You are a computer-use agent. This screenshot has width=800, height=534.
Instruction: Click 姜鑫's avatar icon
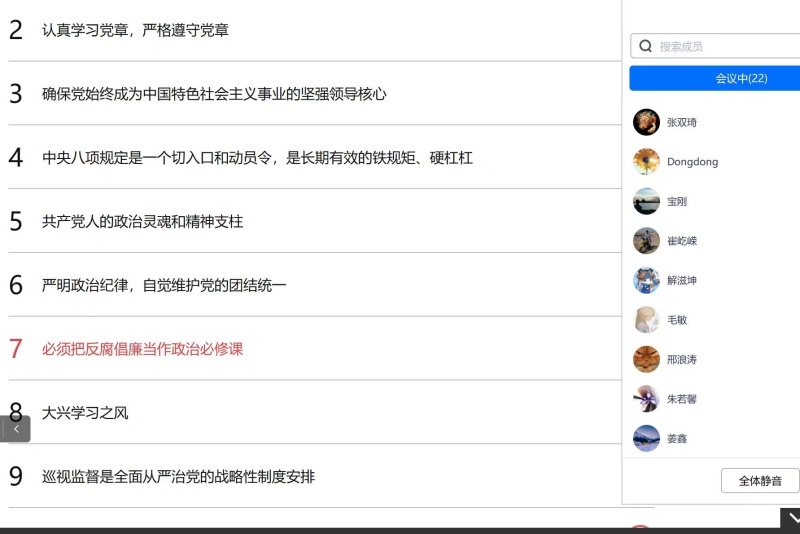pyautogui.click(x=646, y=438)
